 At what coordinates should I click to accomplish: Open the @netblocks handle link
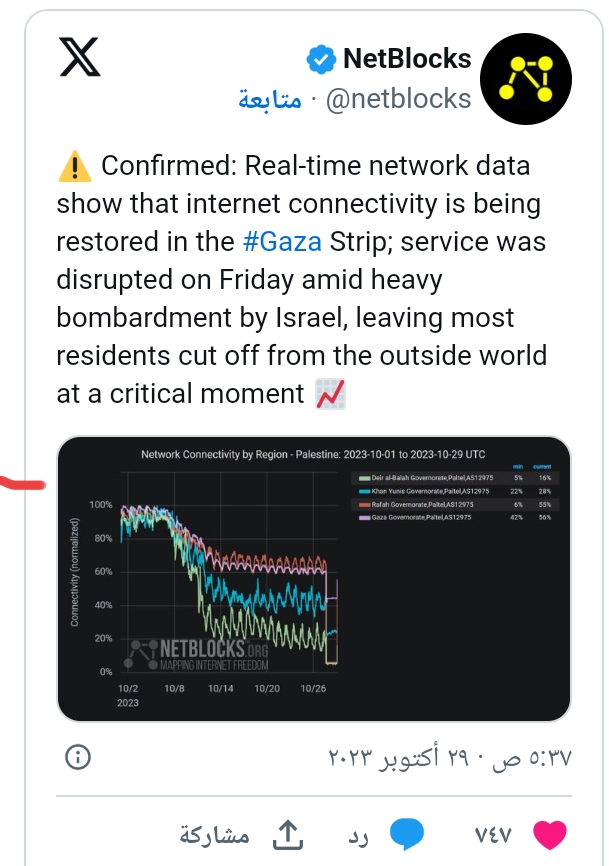coord(399,99)
